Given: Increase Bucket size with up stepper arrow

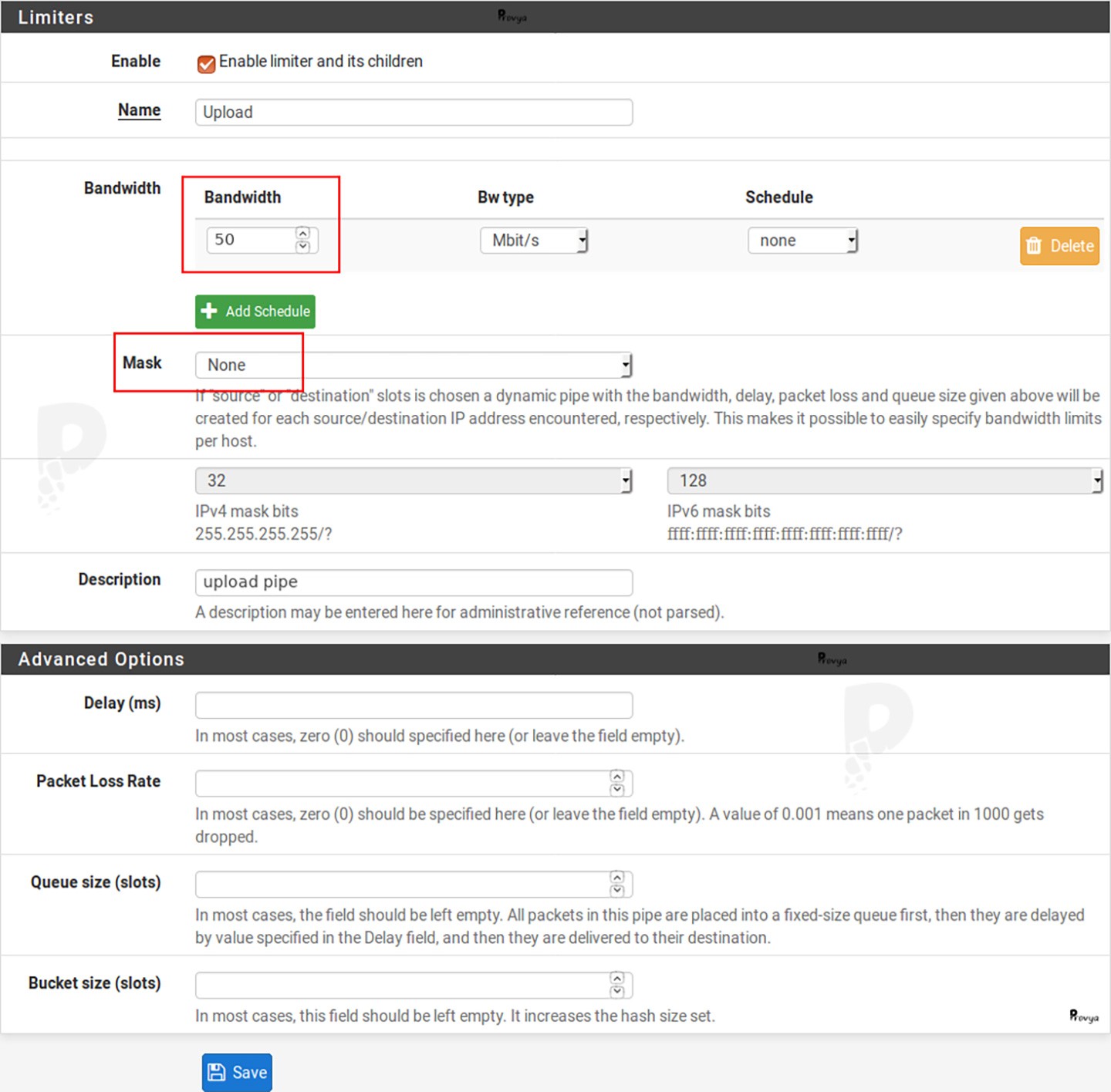Looking at the screenshot, I should pos(616,978).
